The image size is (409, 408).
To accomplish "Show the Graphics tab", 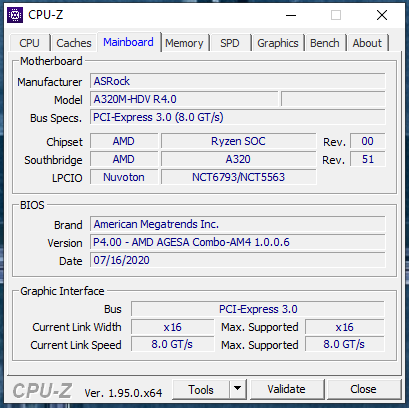I will pos(278,43).
